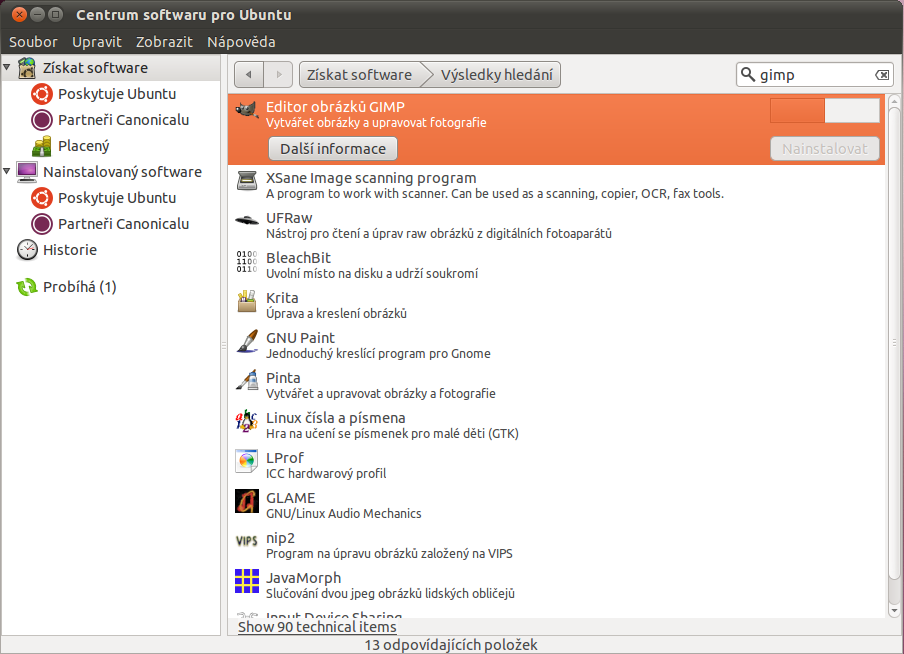Image resolution: width=904 pixels, height=654 pixels.
Task: Open Probíhá (1) in the sidebar
Action: tap(80, 287)
